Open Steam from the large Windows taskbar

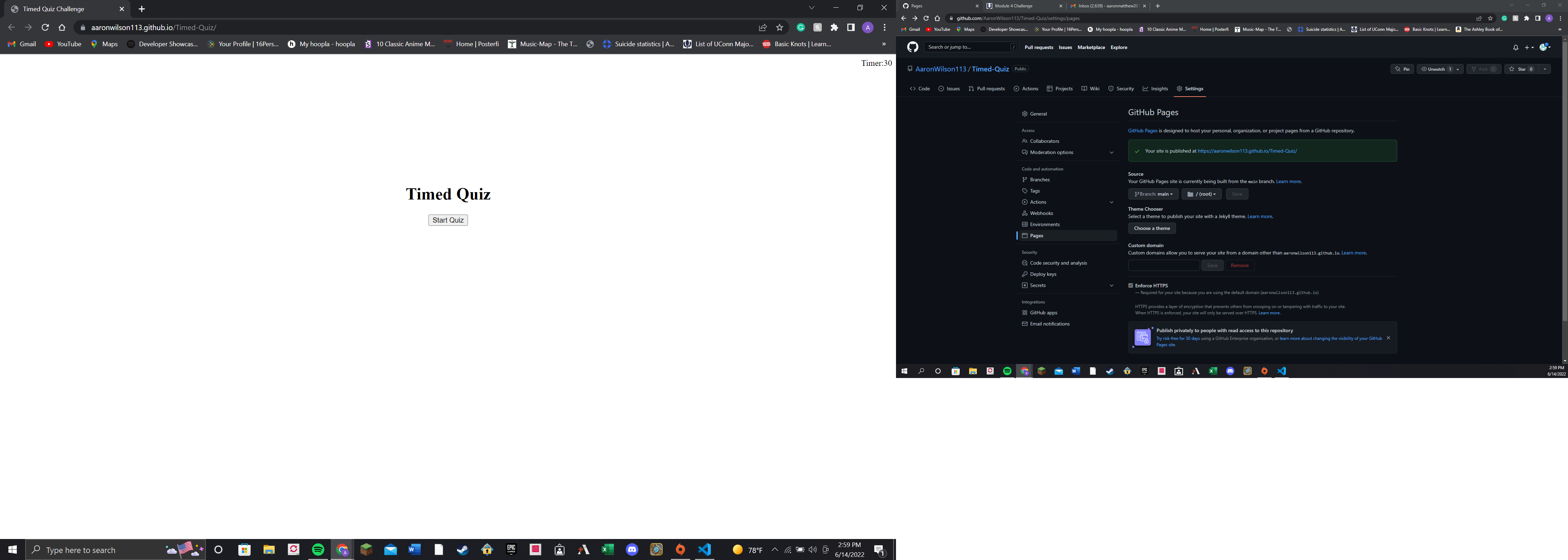click(463, 549)
